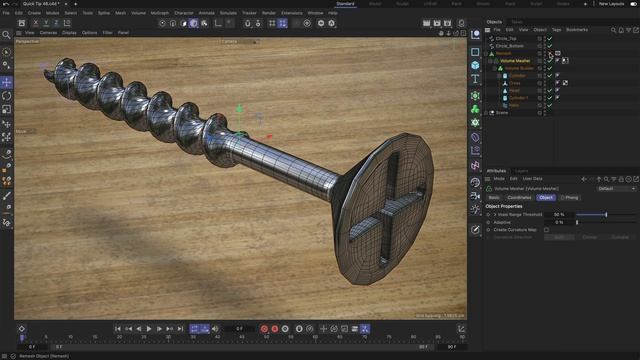Open Objects manager search icon
The height and width of the screenshot is (360, 640).
click(x=613, y=30)
